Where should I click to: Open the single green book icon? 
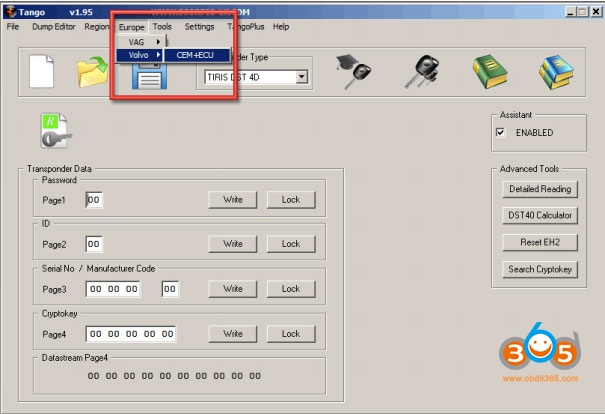pyautogui.click(x=489, y=71)
